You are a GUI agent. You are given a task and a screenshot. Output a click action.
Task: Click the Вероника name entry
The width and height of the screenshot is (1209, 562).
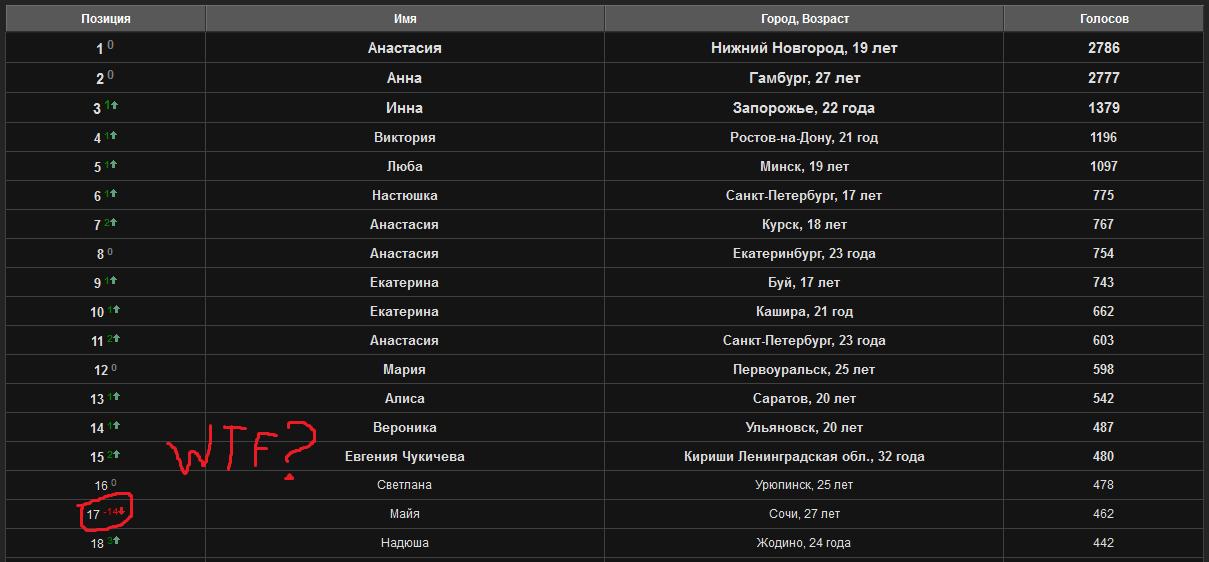point(404,427)
